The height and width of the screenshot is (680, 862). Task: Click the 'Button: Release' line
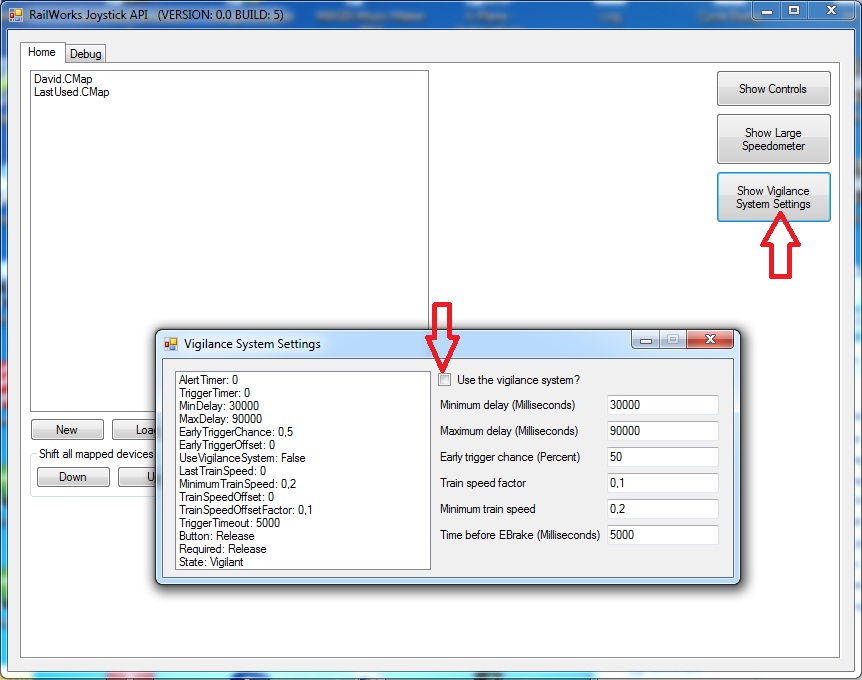(217, 536)
